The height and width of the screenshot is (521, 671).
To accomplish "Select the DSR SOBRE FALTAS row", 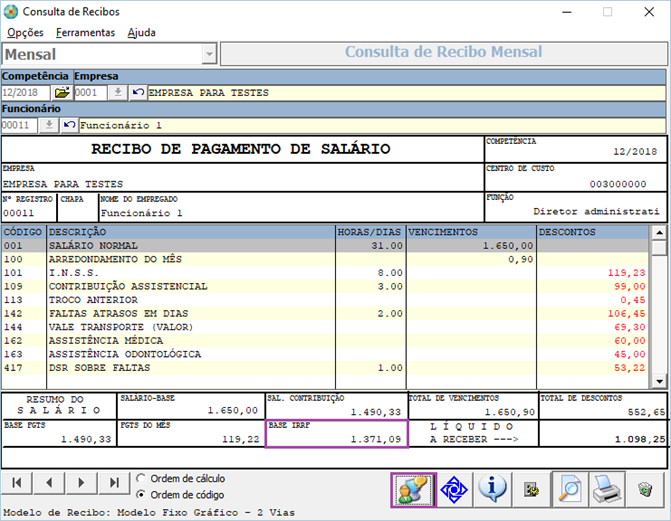I will [x=325, y=368].
